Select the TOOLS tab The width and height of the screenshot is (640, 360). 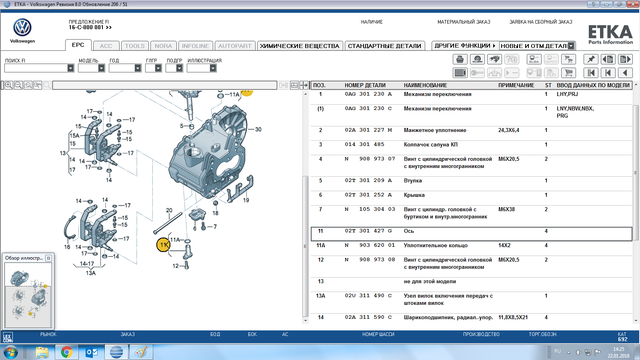135,46
